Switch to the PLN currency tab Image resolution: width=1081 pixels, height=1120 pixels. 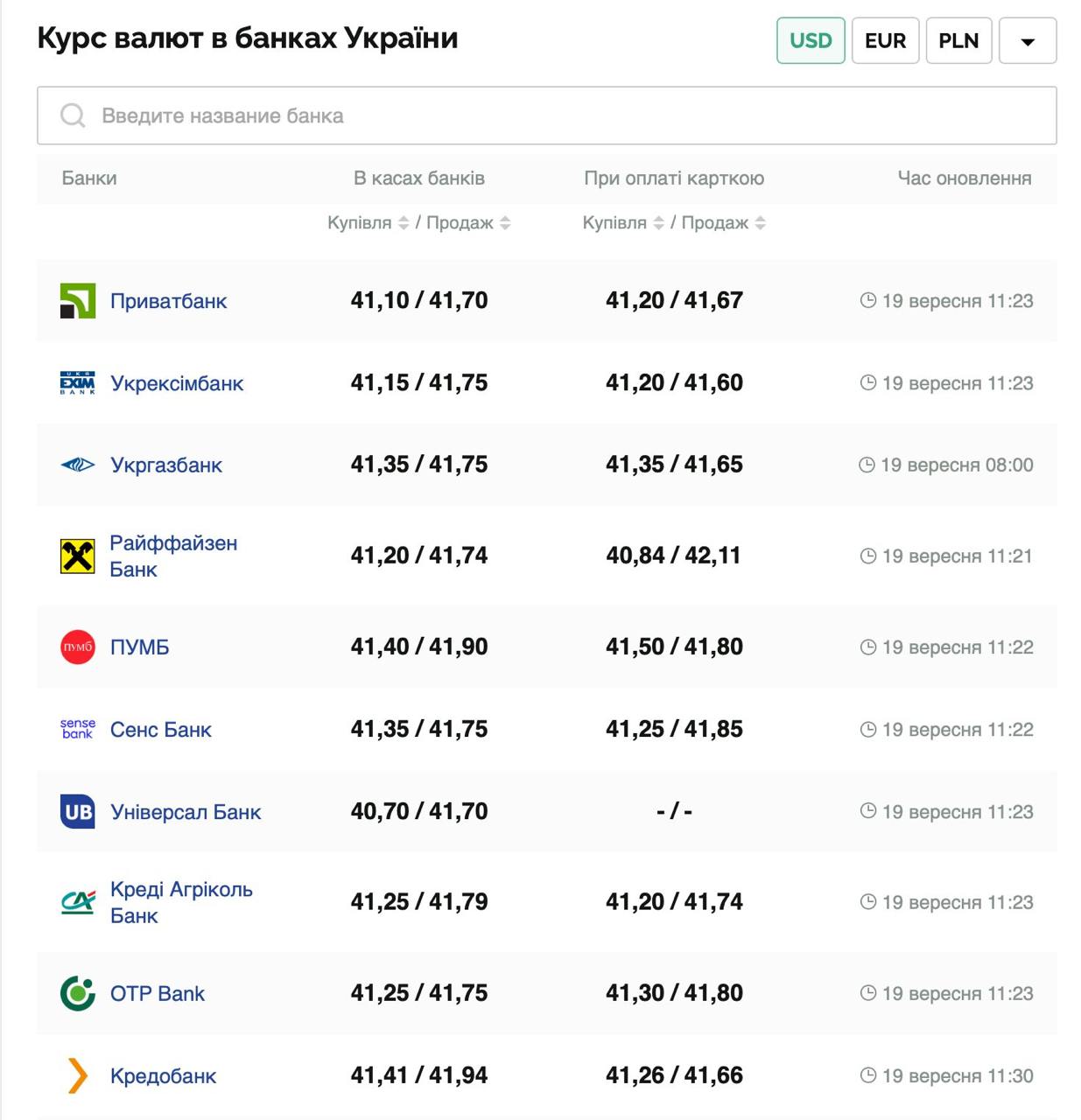pyautogui.click(x=958, y=40)
